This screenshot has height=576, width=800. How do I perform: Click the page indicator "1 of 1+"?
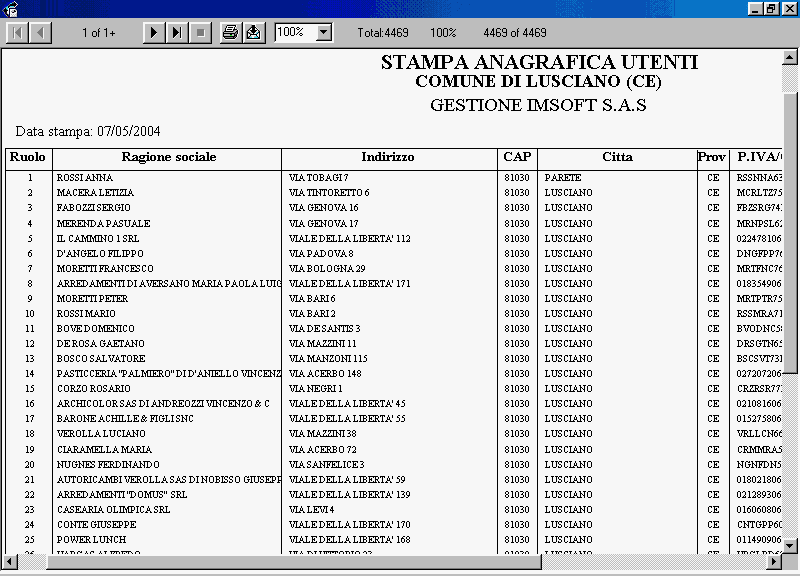coord(98,33)
